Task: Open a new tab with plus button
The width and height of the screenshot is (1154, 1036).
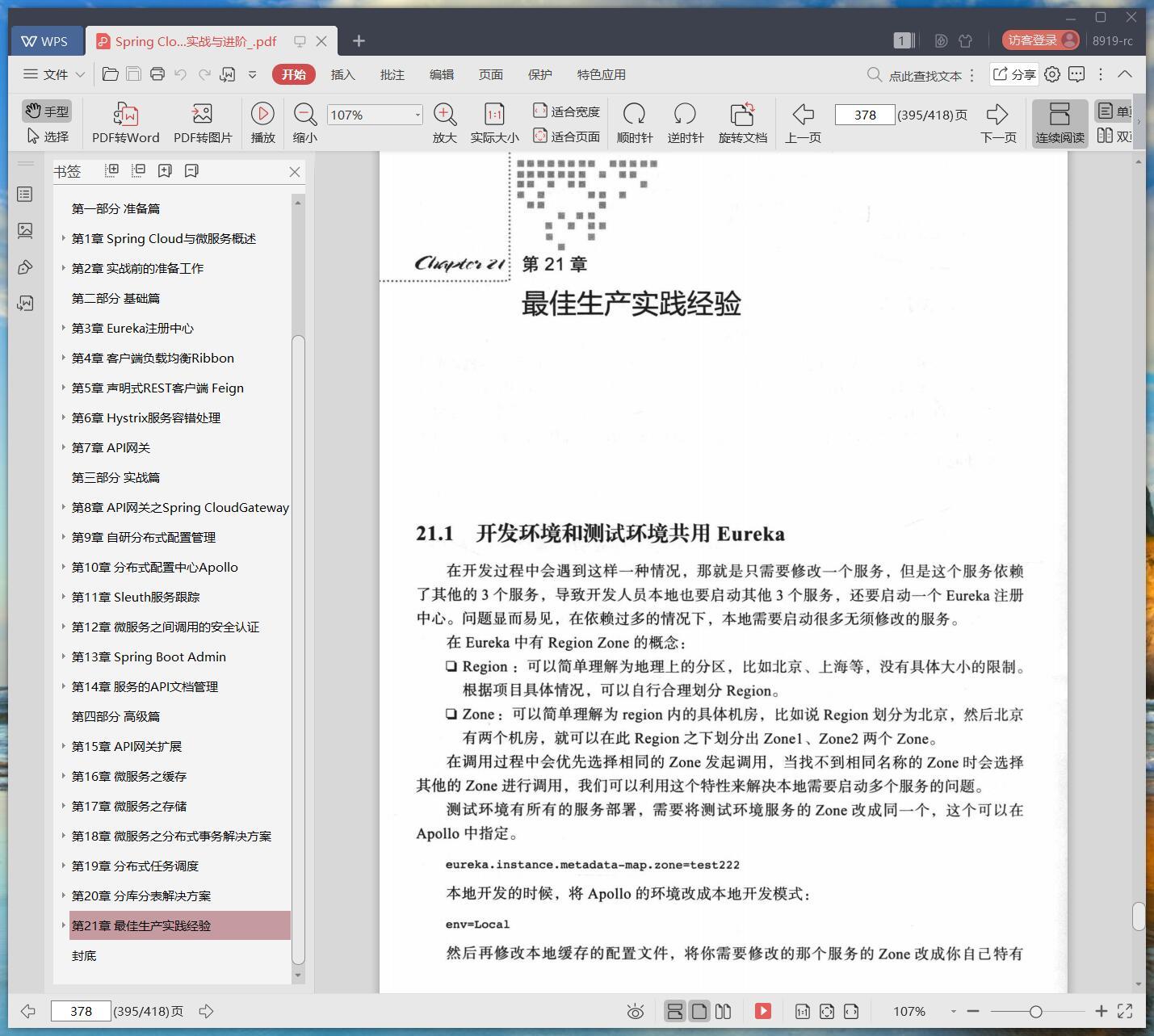Action: [x=359, y=40]
